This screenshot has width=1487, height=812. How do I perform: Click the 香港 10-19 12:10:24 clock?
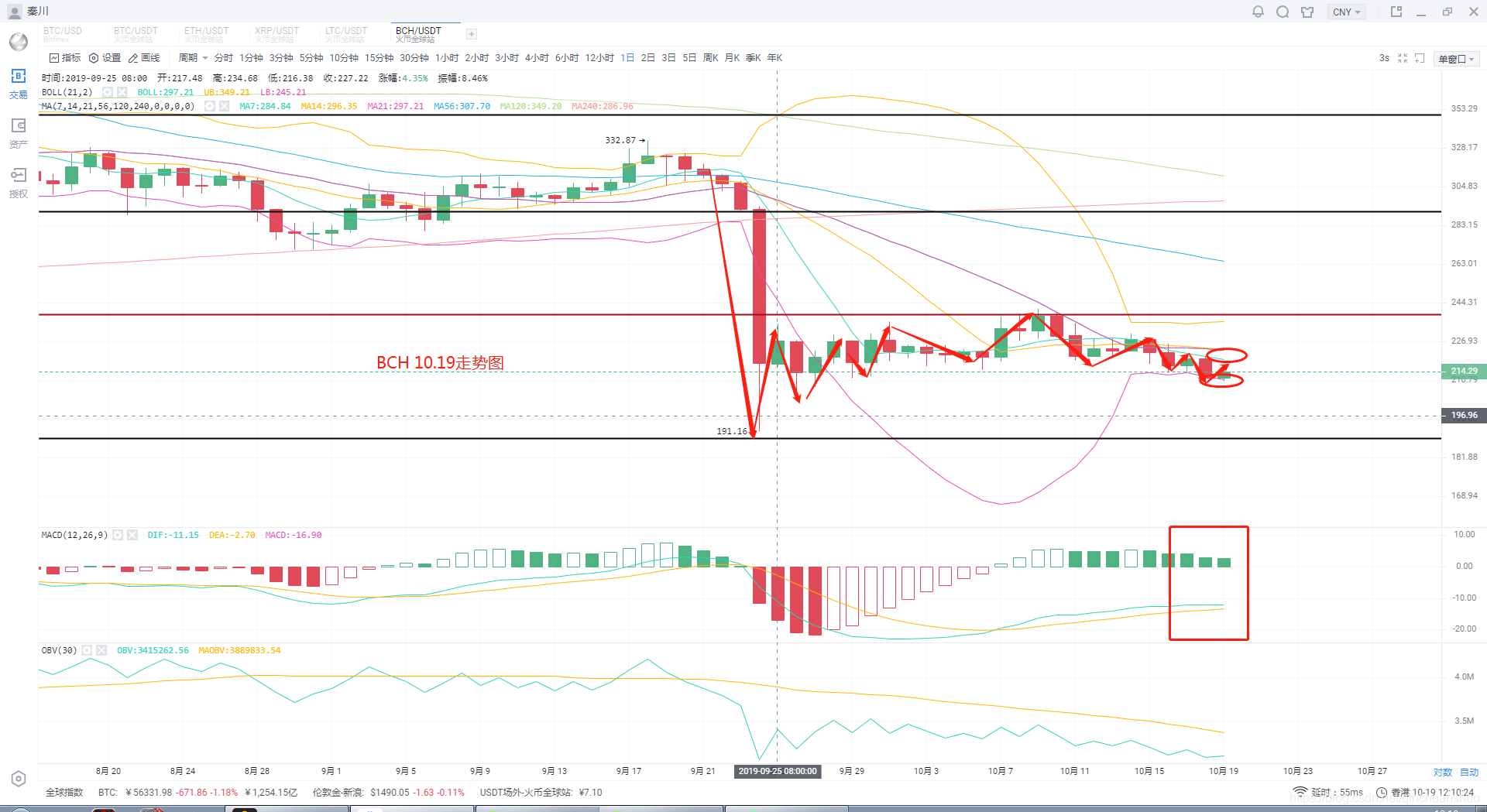pos(1425,792)
